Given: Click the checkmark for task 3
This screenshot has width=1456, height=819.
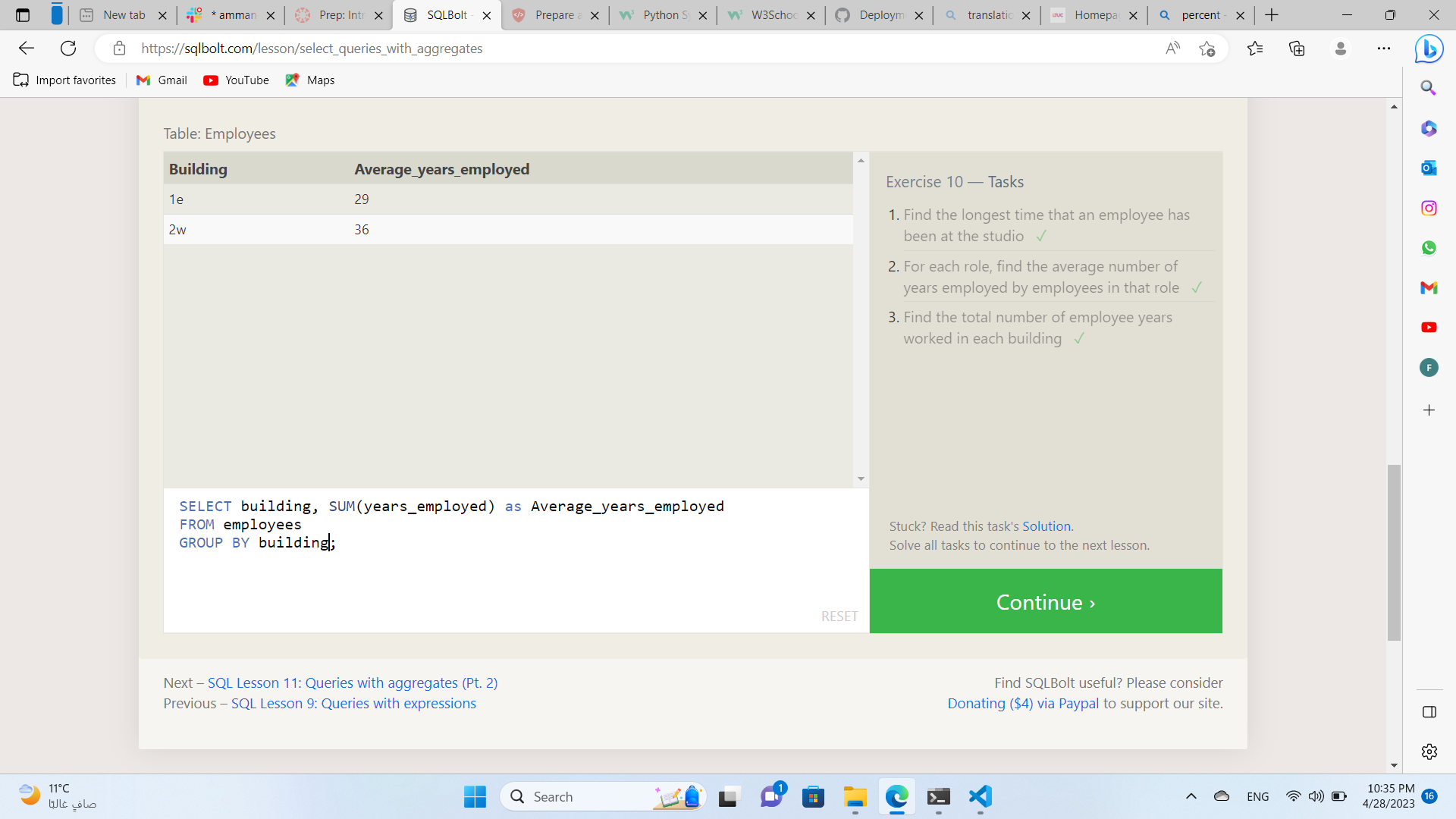Looking at the screenshot, I should pos(1078,338).
